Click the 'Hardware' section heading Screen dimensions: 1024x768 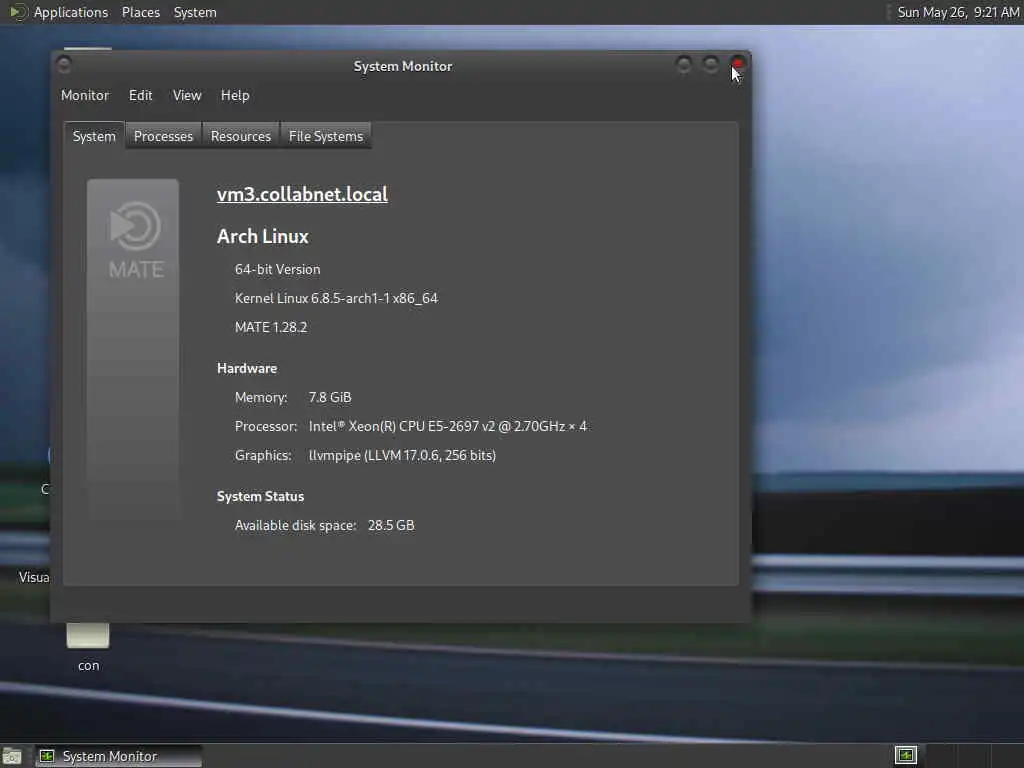(247, 368)
